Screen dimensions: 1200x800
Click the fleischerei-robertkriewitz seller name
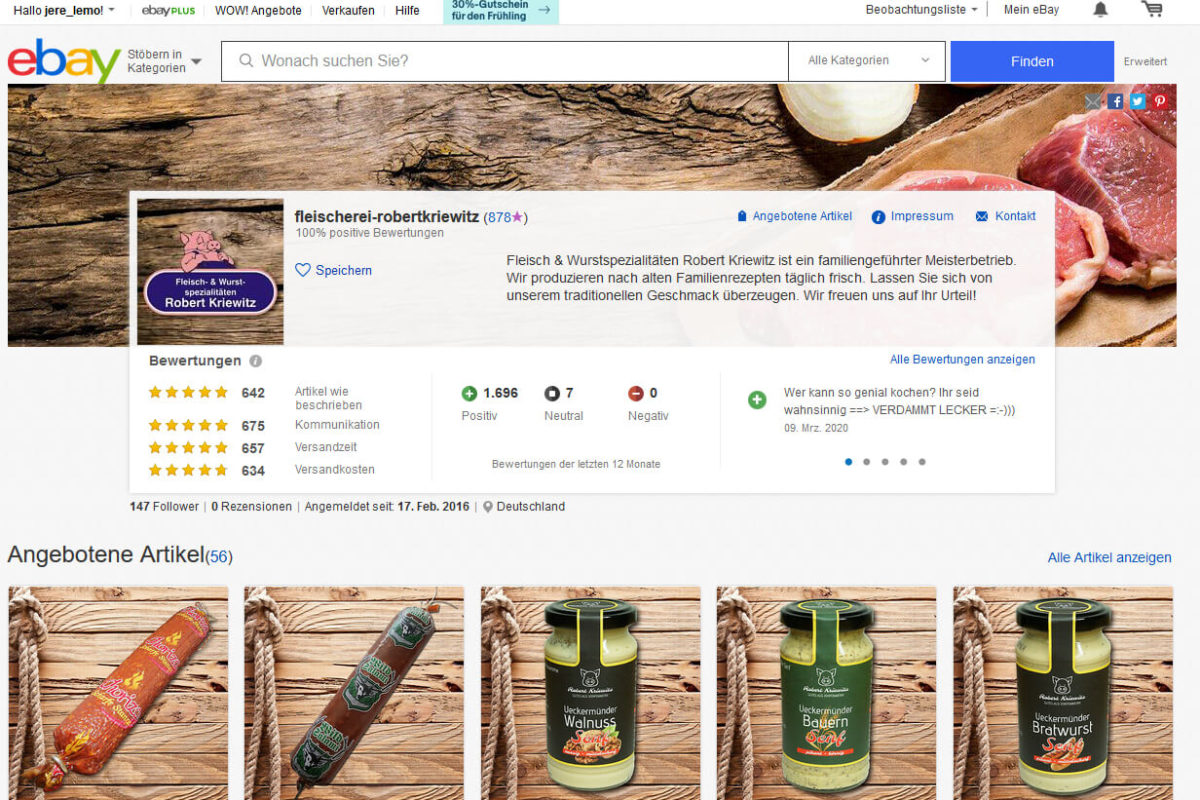(x=387, y=216)
